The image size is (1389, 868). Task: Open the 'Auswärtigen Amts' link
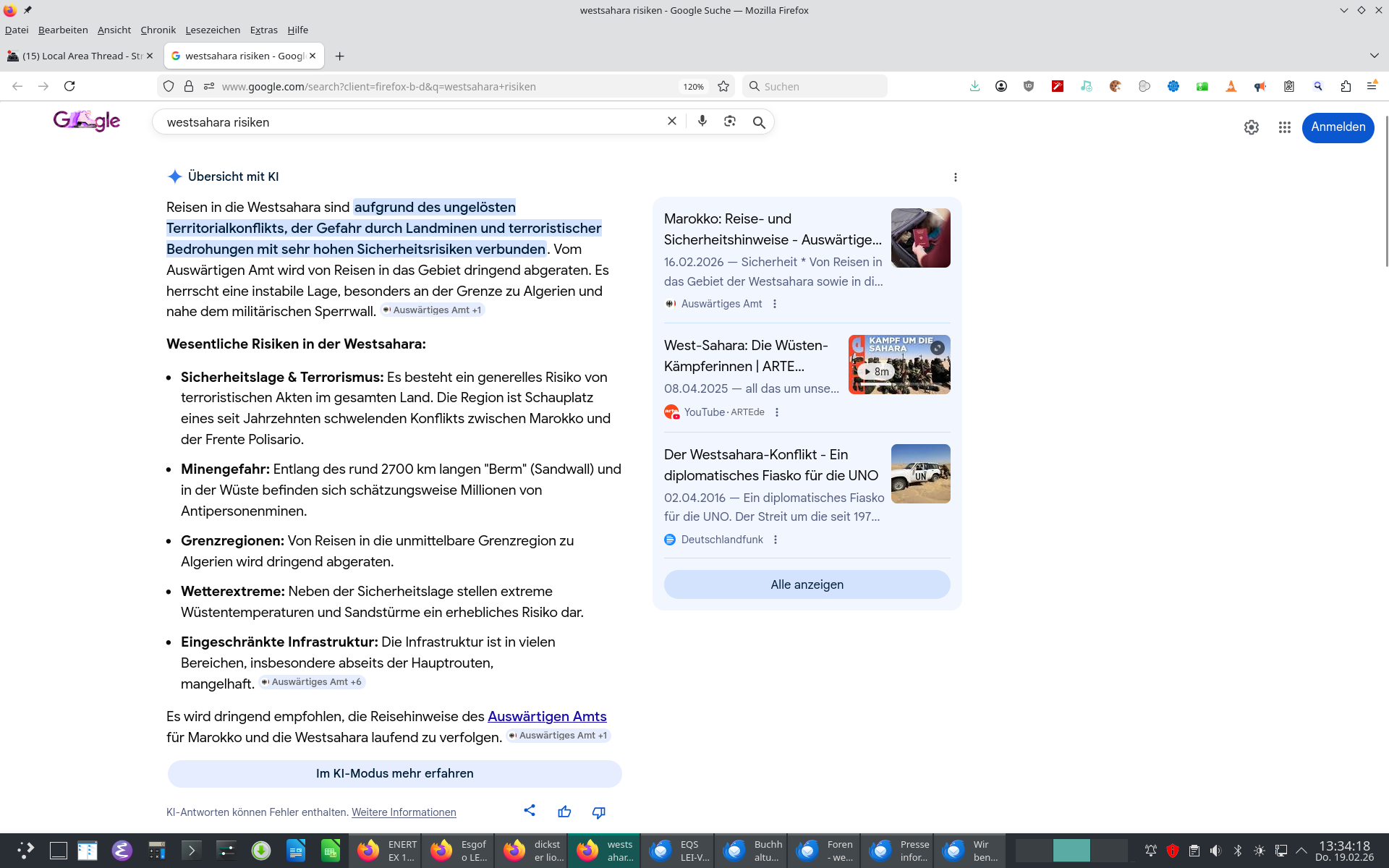tap(547, 716)
